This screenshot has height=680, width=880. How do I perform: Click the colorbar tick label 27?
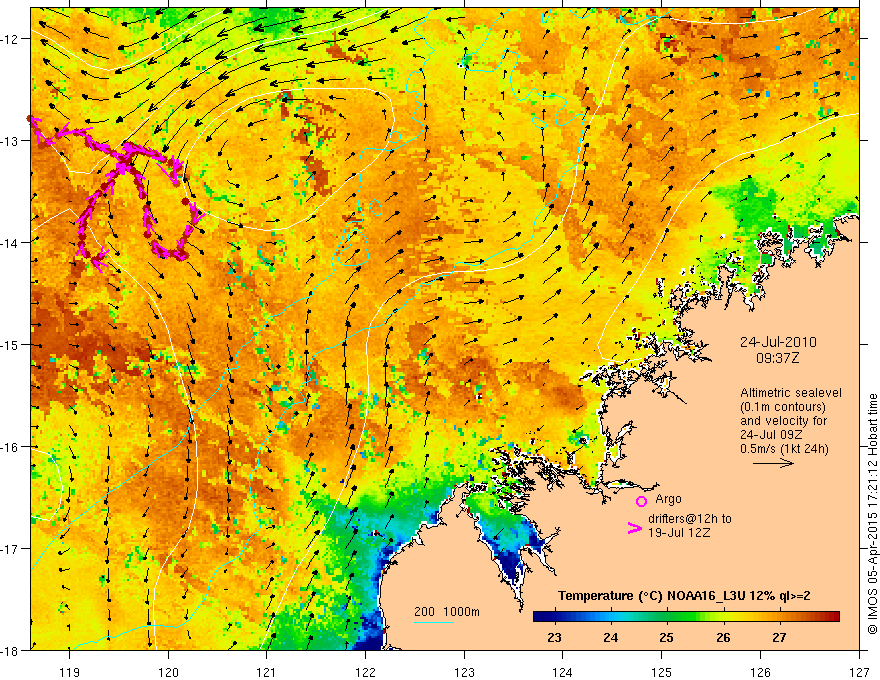click(779, 637)
